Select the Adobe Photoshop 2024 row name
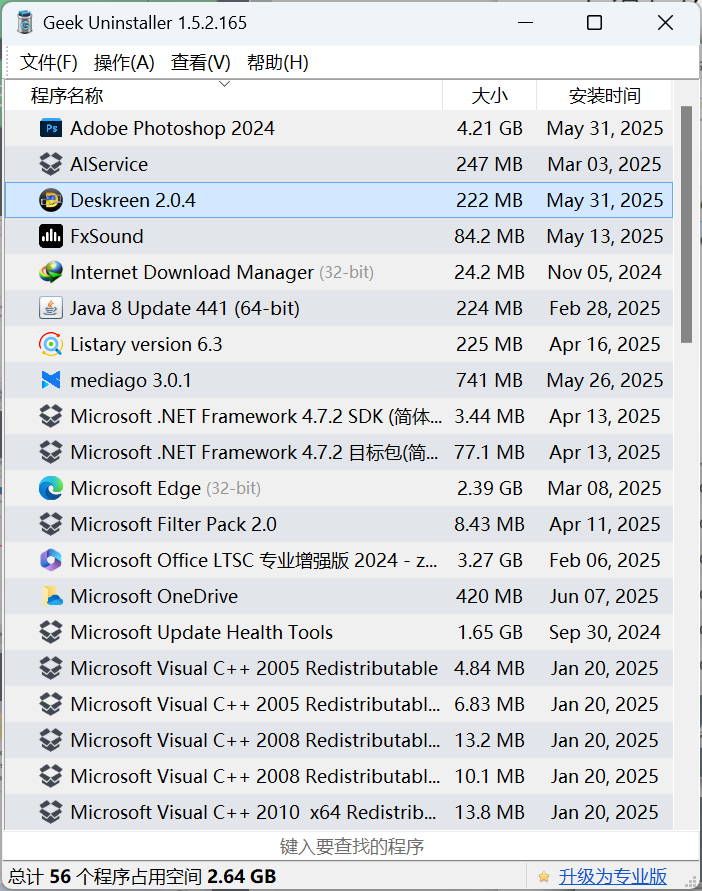 click(172, 128)
